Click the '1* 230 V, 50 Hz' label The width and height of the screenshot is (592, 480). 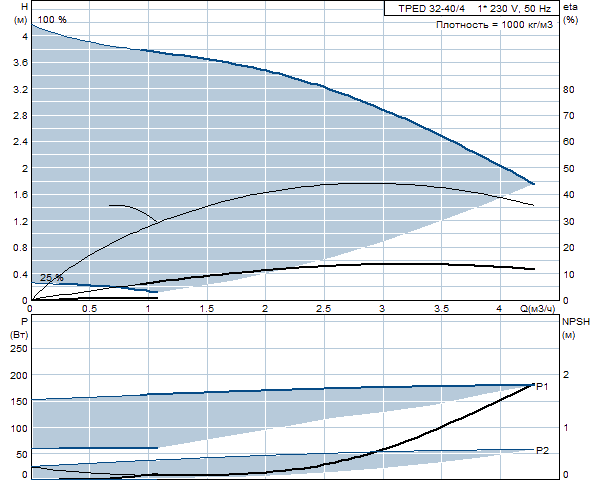tap(514, 8)
